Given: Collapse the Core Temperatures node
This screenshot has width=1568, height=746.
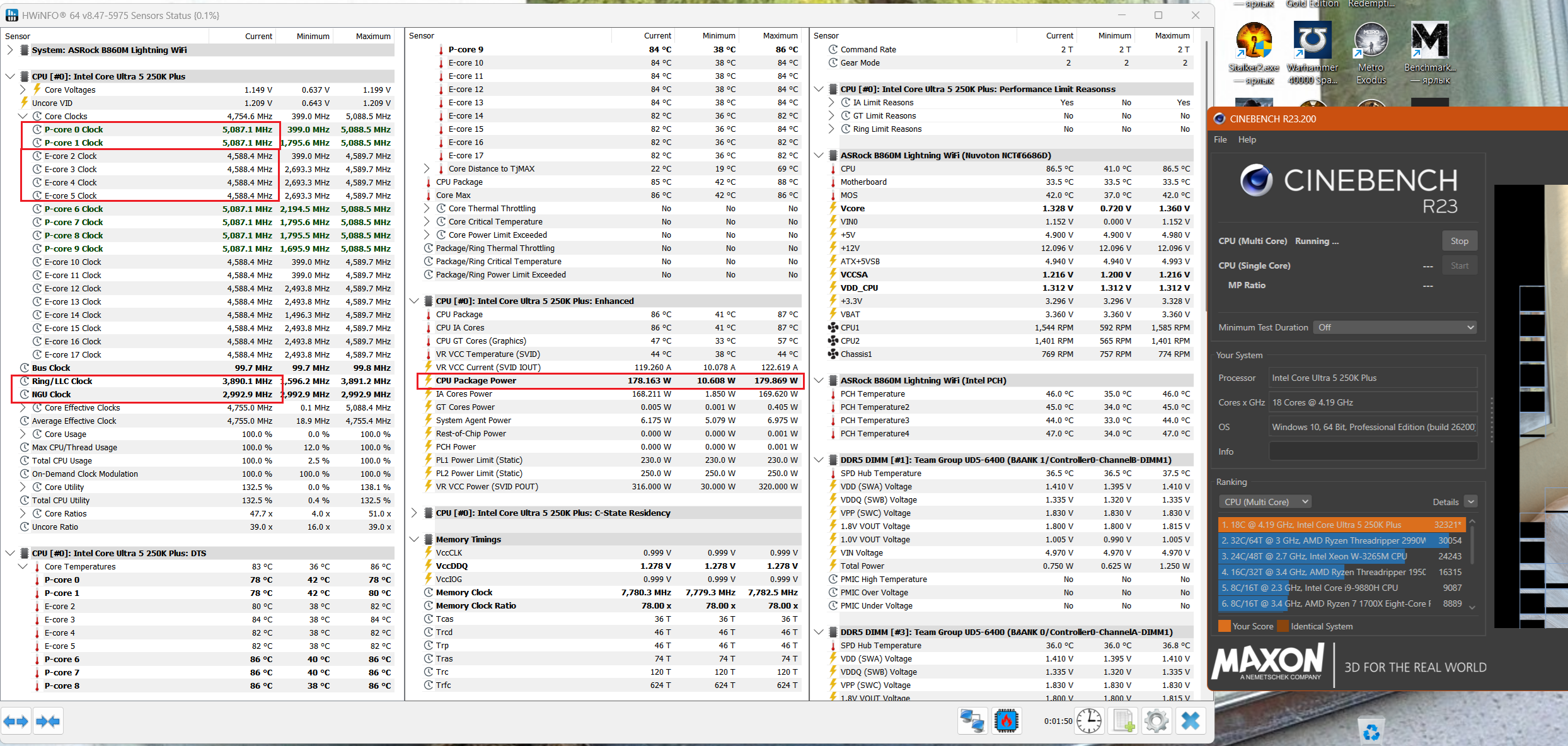Looking at the screenshot, I should (x=23, y=567).
